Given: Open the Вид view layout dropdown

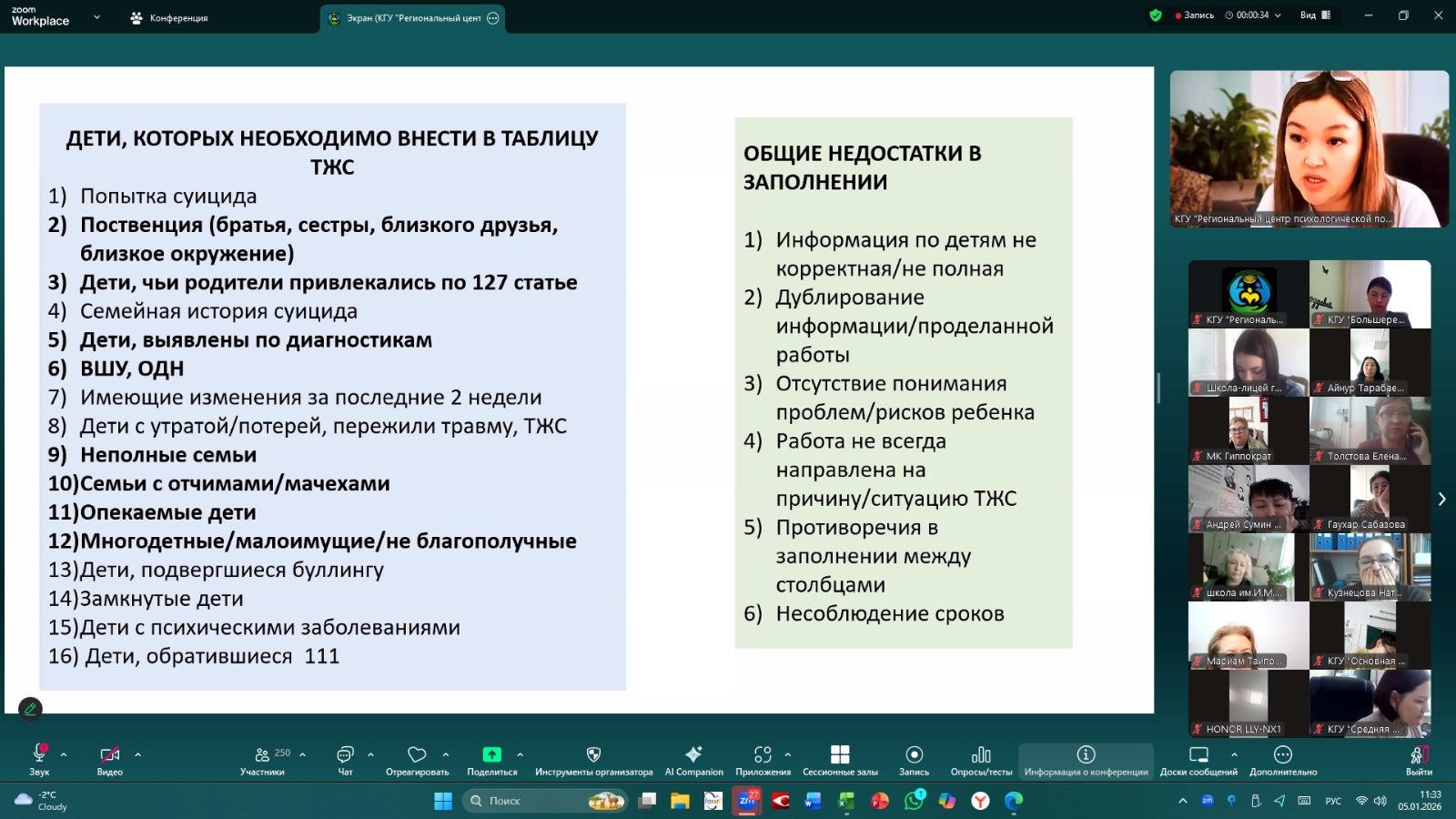Looking at the screenshot, I should coord(1315,15).
